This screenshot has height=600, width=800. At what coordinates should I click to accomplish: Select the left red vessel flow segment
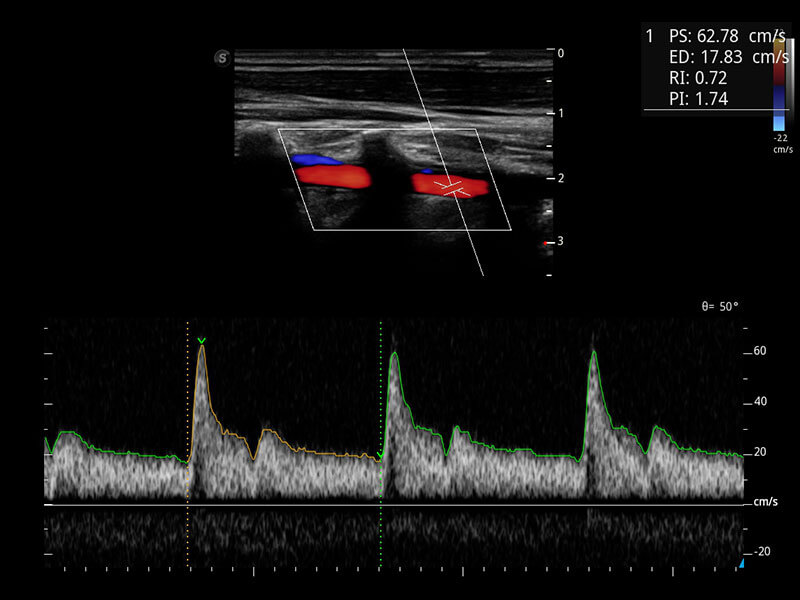click(x=332, y=177)
